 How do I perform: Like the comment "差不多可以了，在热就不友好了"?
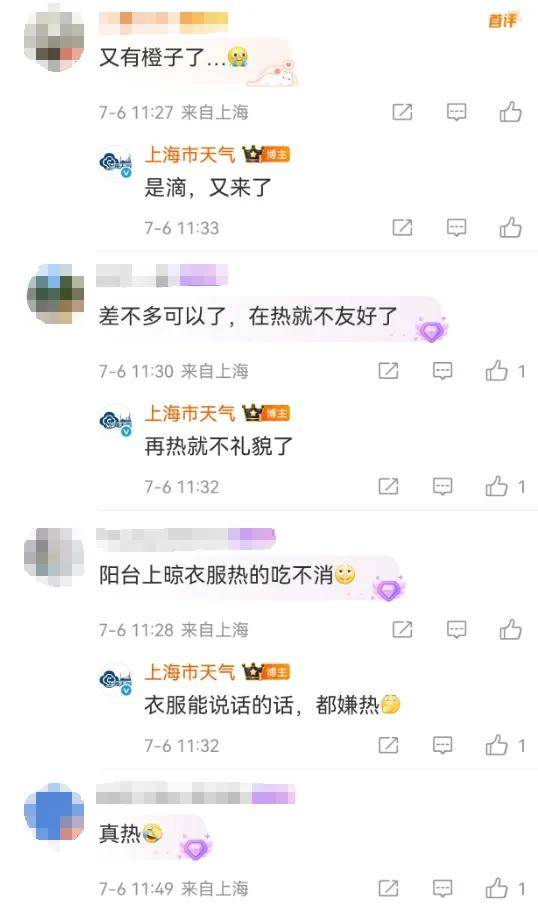tap(504, 371)
